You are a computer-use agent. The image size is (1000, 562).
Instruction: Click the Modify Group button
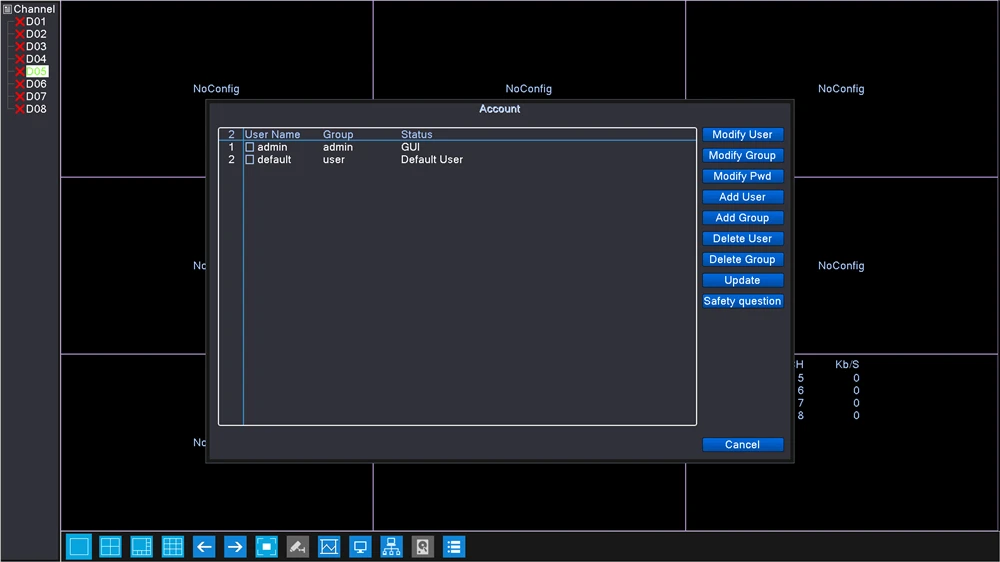(x=742, y=156)
